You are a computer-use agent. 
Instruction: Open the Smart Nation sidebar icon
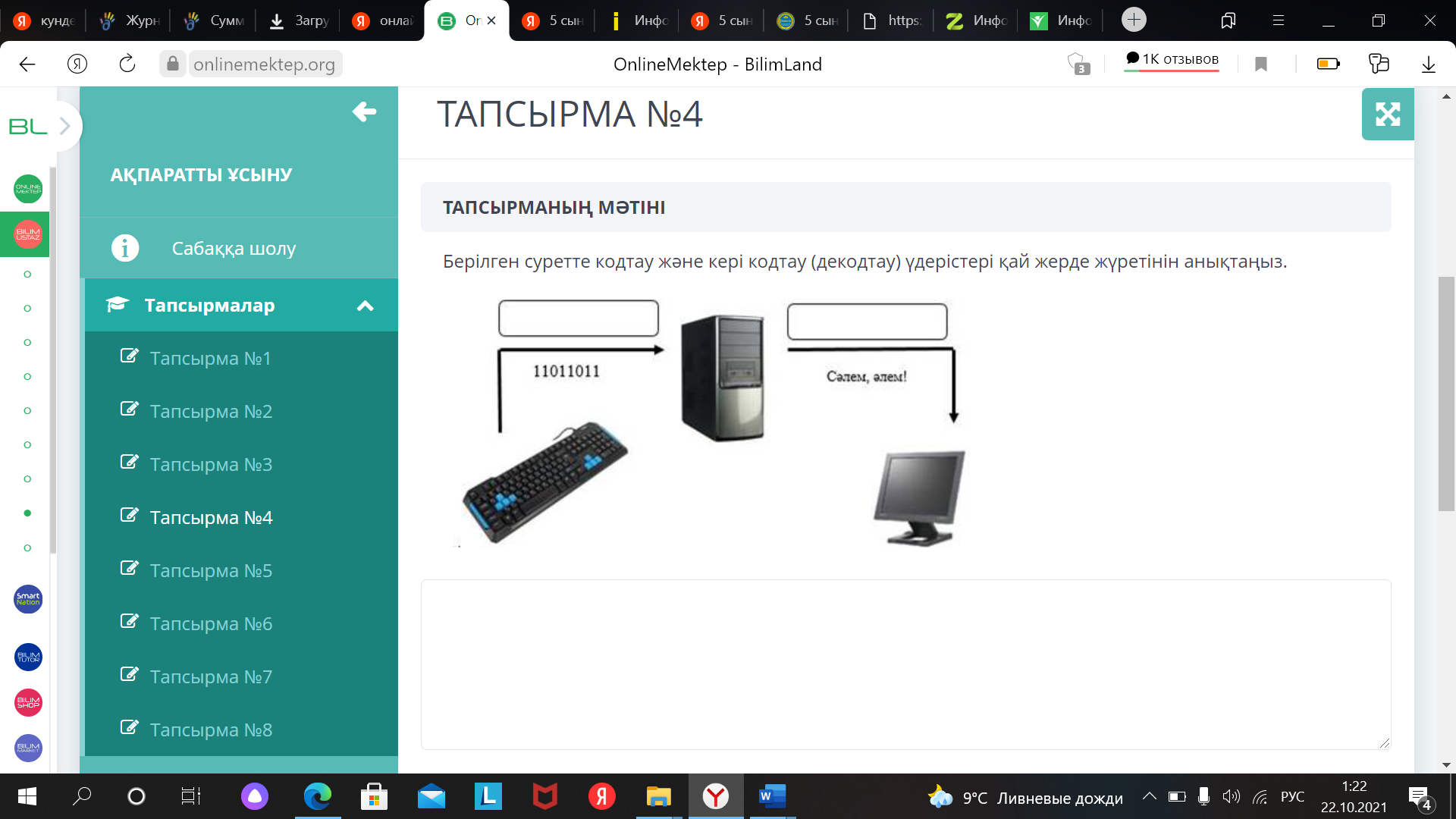click(x=28, y=599)
